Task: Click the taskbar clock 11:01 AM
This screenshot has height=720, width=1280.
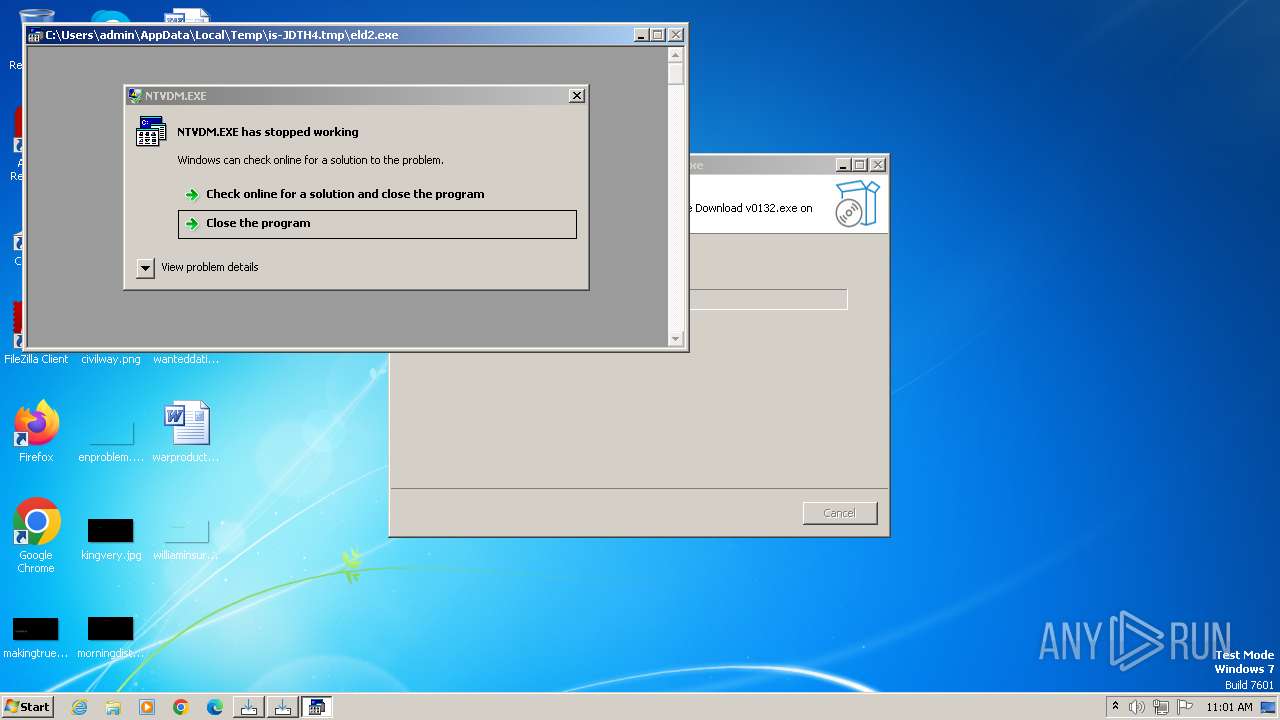Action: [x=1229, y=707]
